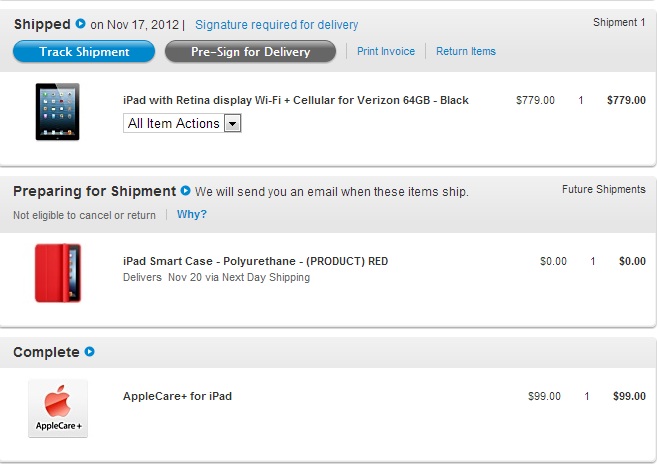Click the Delivers Nov 20 shipping text
This screenshot has height=464, width=658.
[x=216, y=277]
